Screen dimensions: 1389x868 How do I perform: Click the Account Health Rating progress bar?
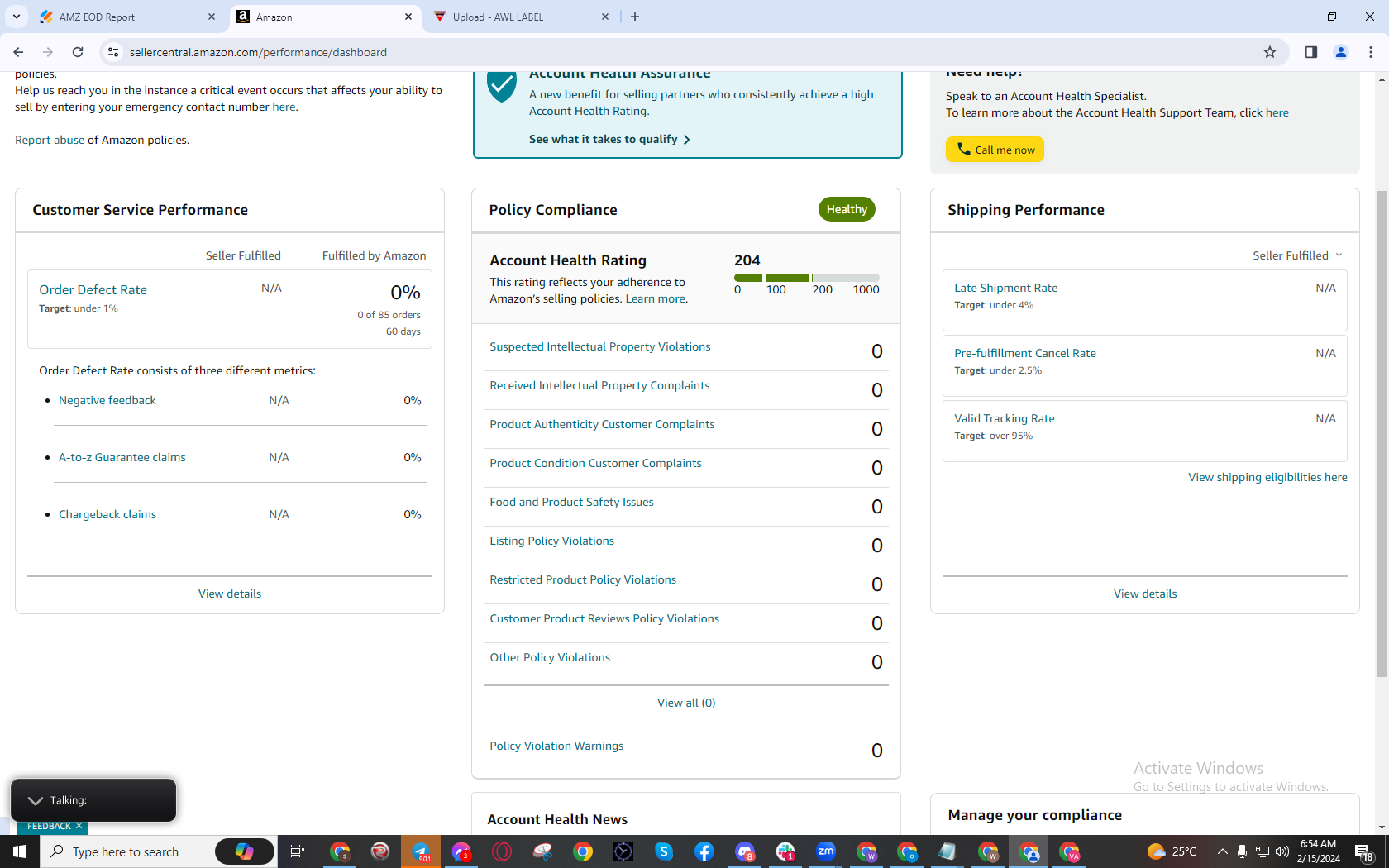tap(807, 278)
